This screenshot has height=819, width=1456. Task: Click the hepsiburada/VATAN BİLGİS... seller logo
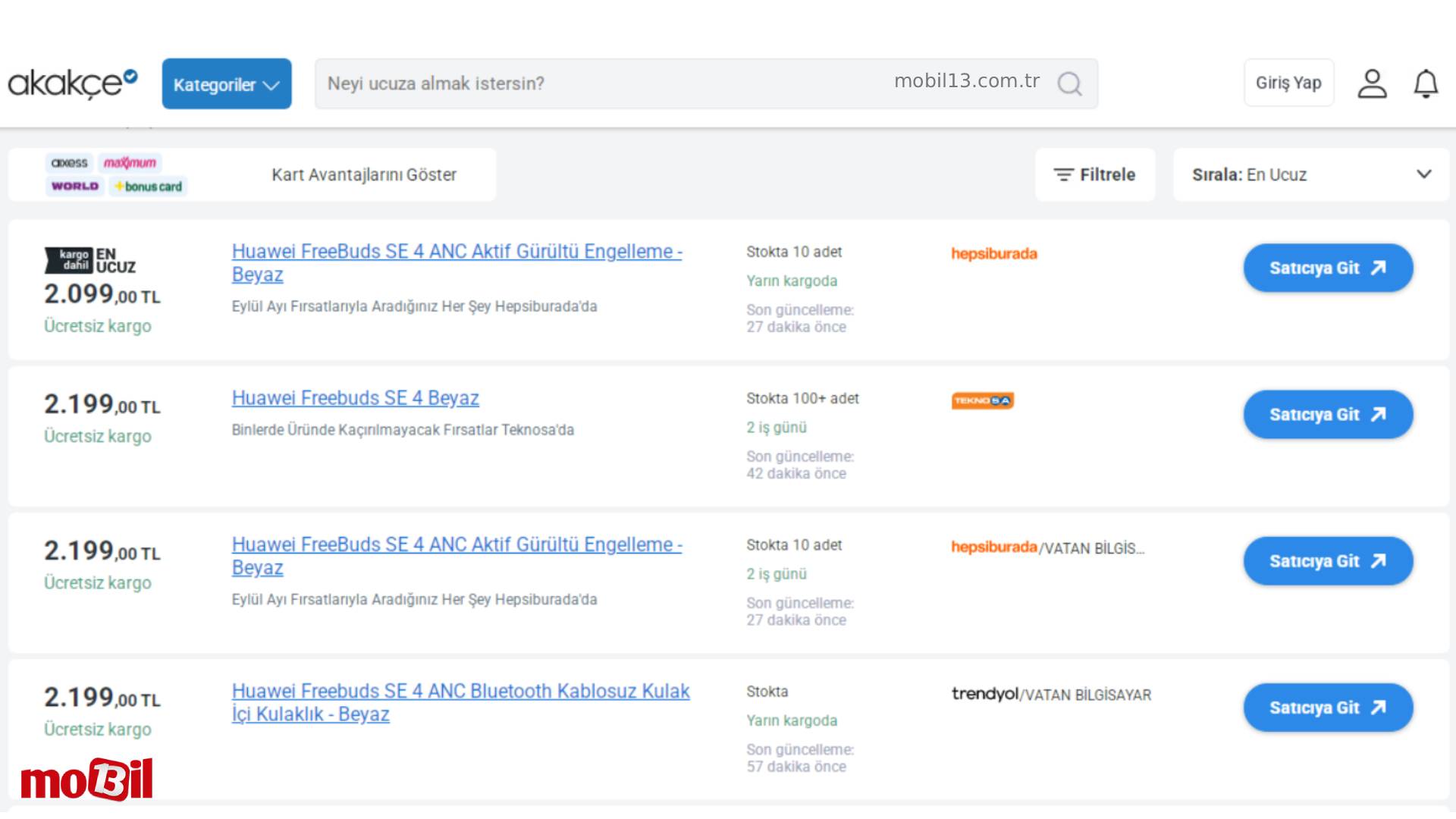(x=1048, y=548)
